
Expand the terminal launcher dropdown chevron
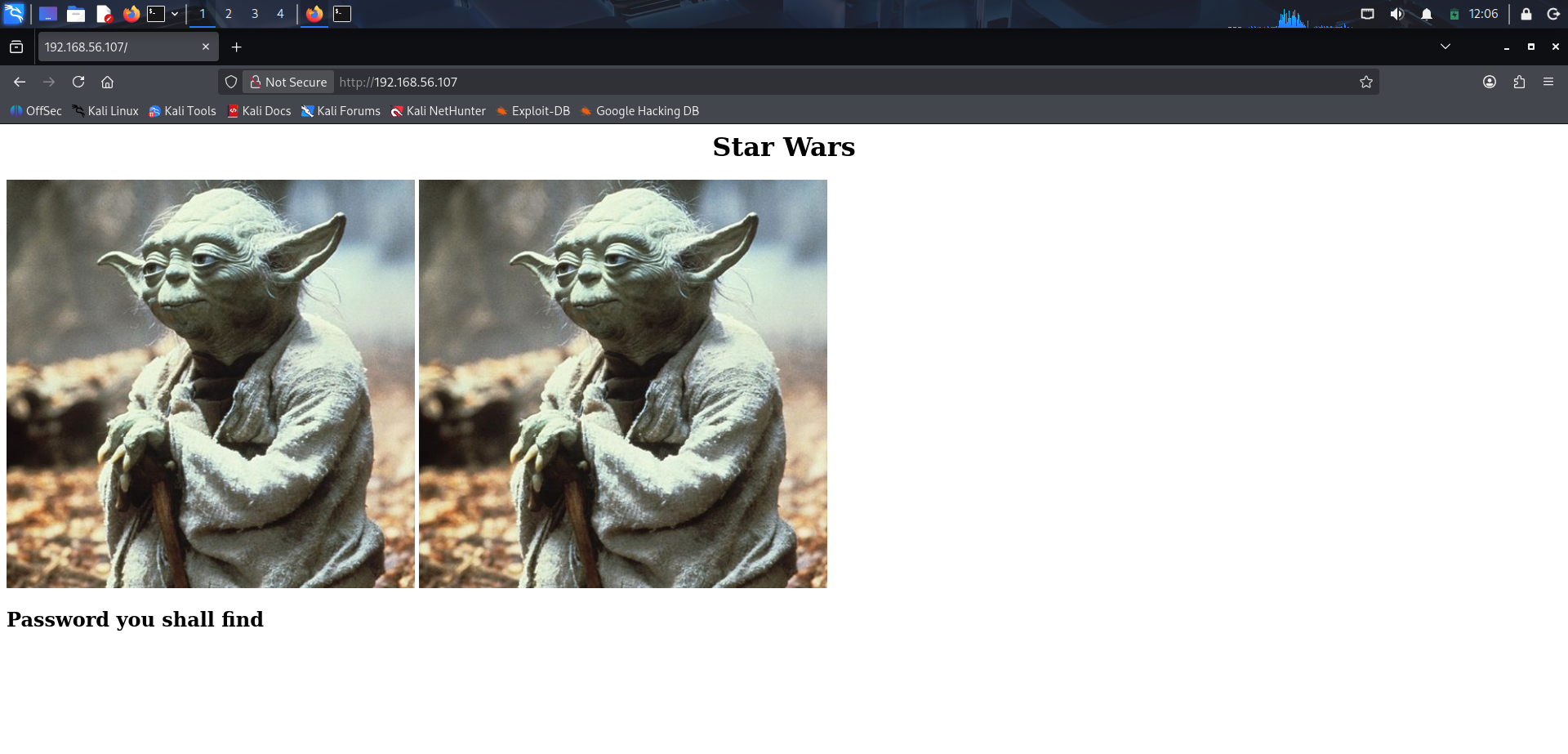(x=176, y=14)
